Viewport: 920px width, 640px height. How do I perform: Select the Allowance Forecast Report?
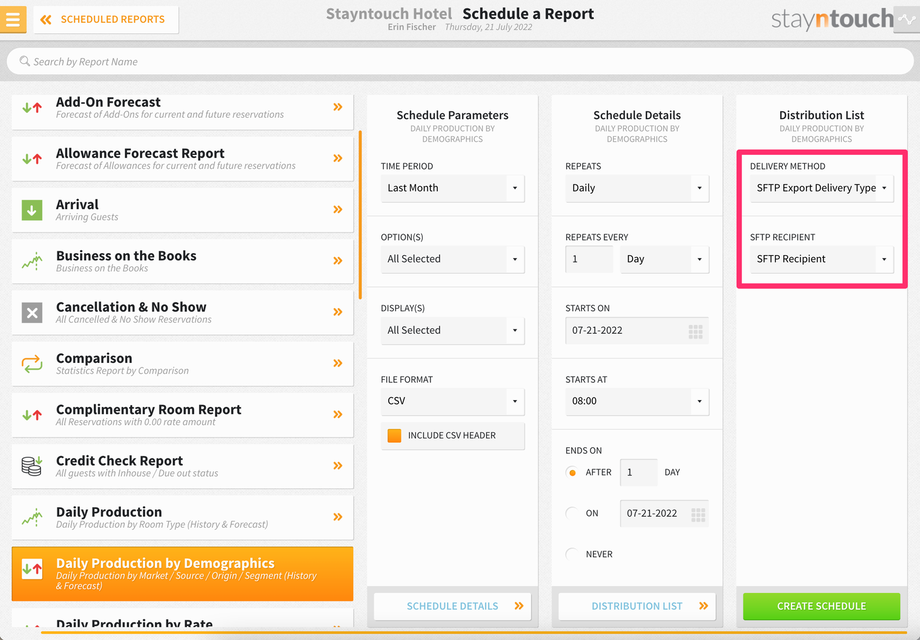tap(182, 158)
